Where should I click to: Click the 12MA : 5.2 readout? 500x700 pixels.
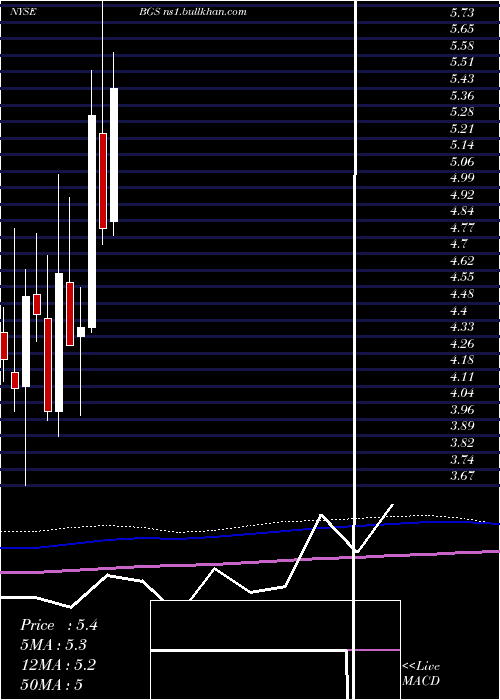click(58, 665)
